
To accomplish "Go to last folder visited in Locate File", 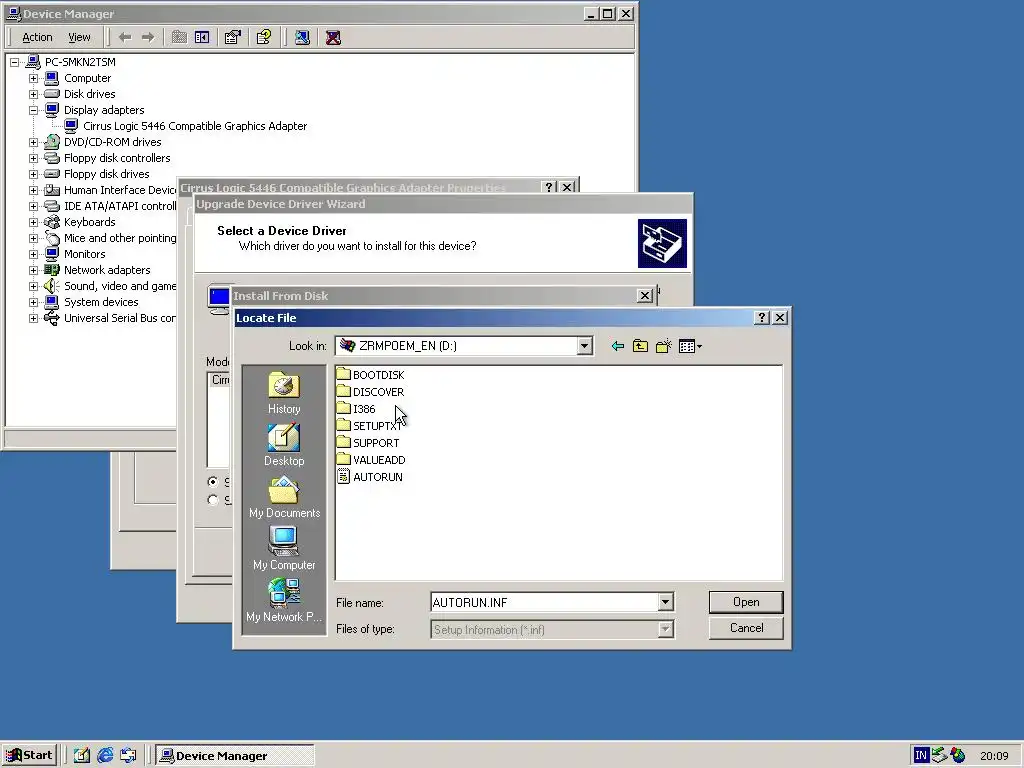I will point(617,346).
